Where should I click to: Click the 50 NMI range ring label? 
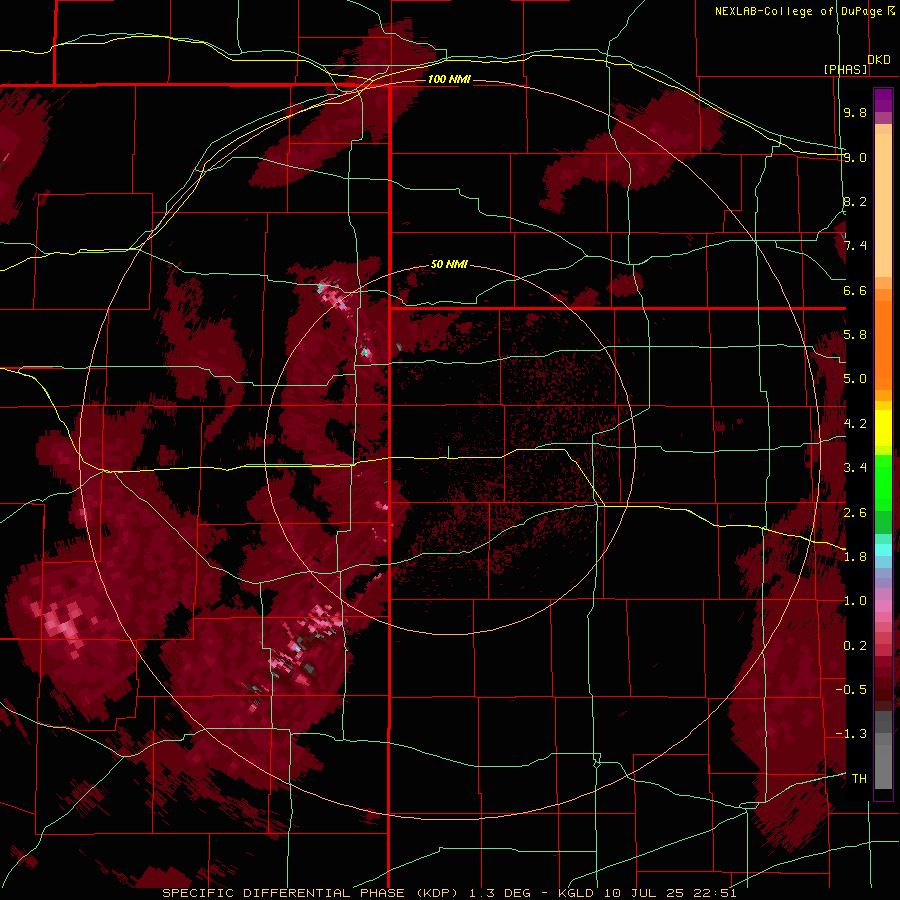pyautogui.click(x=449, y=264)
